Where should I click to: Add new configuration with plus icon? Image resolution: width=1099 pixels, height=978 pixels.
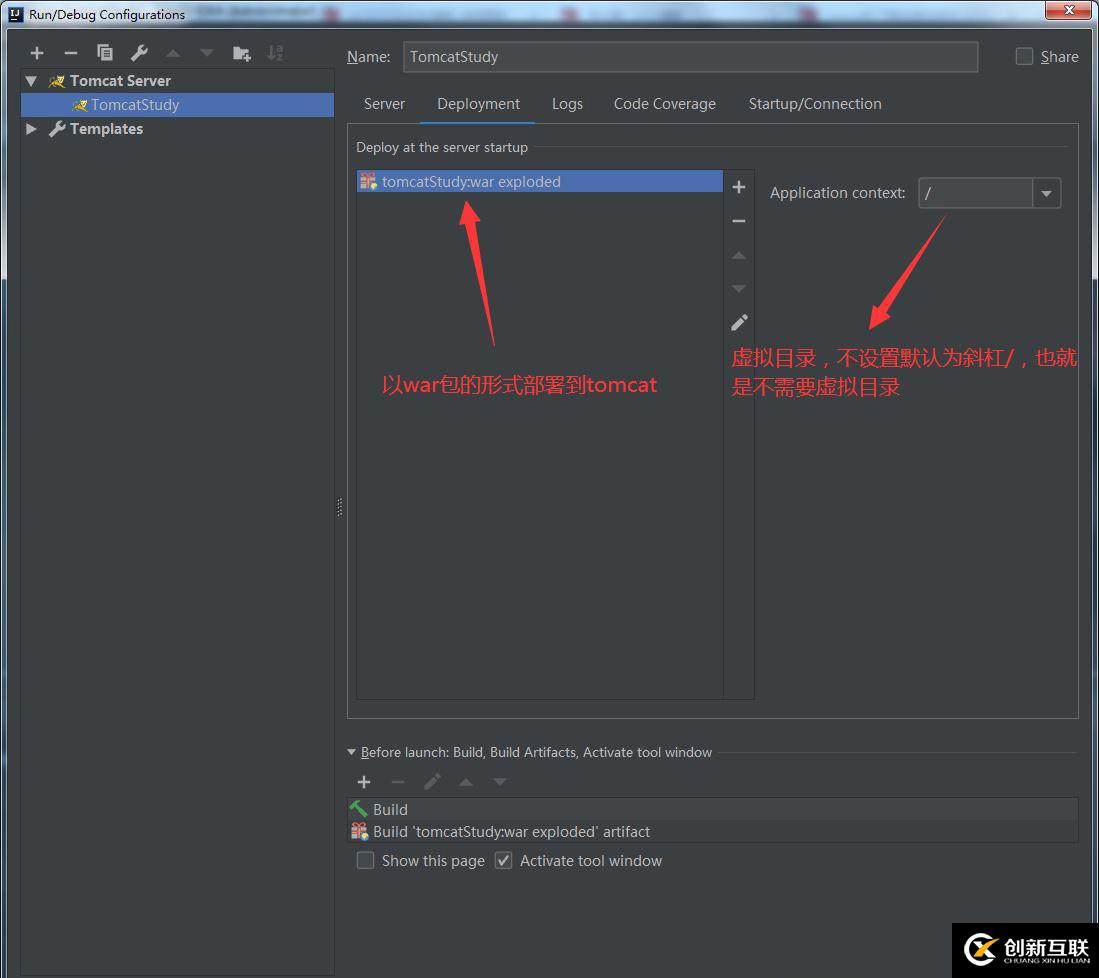click(37, 53)
